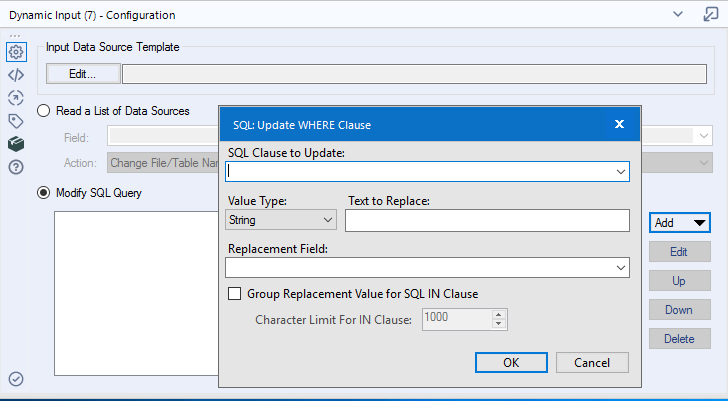The width and height of the screenshot is (728, 401).
Task: Open the Value Type String dropdown
Action: coord(281,220)
